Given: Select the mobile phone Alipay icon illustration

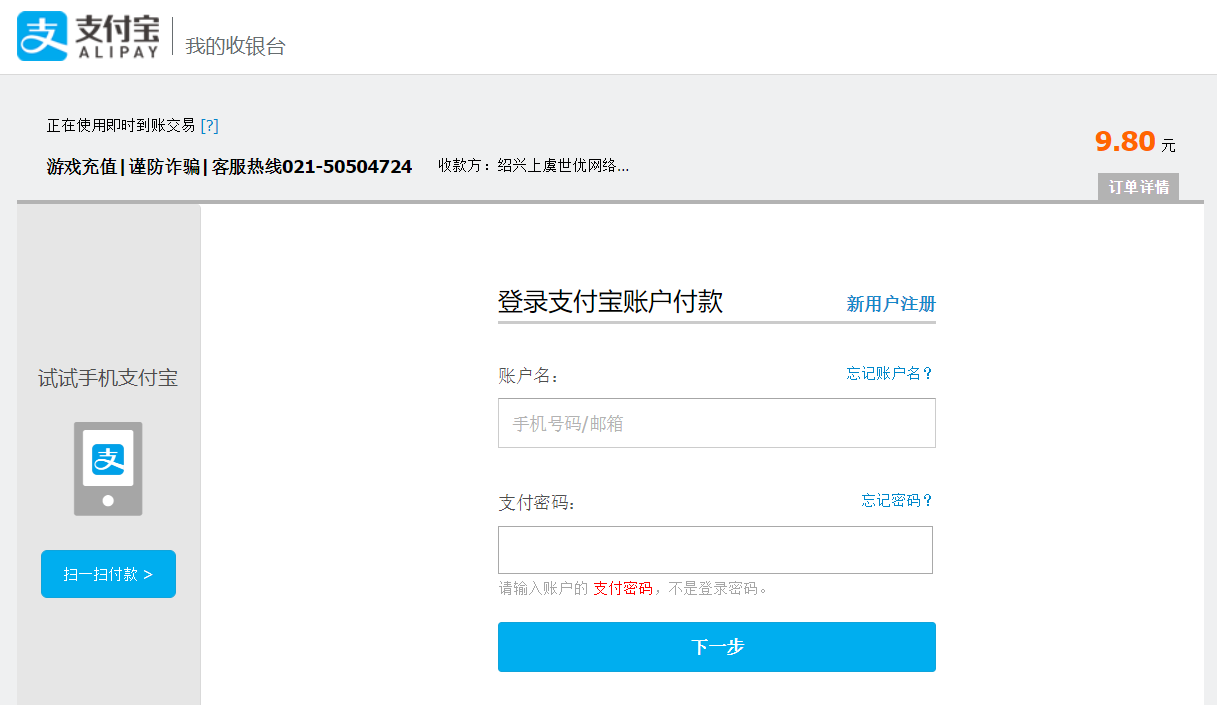Looking at the screenshot, I should coord(108,468).
